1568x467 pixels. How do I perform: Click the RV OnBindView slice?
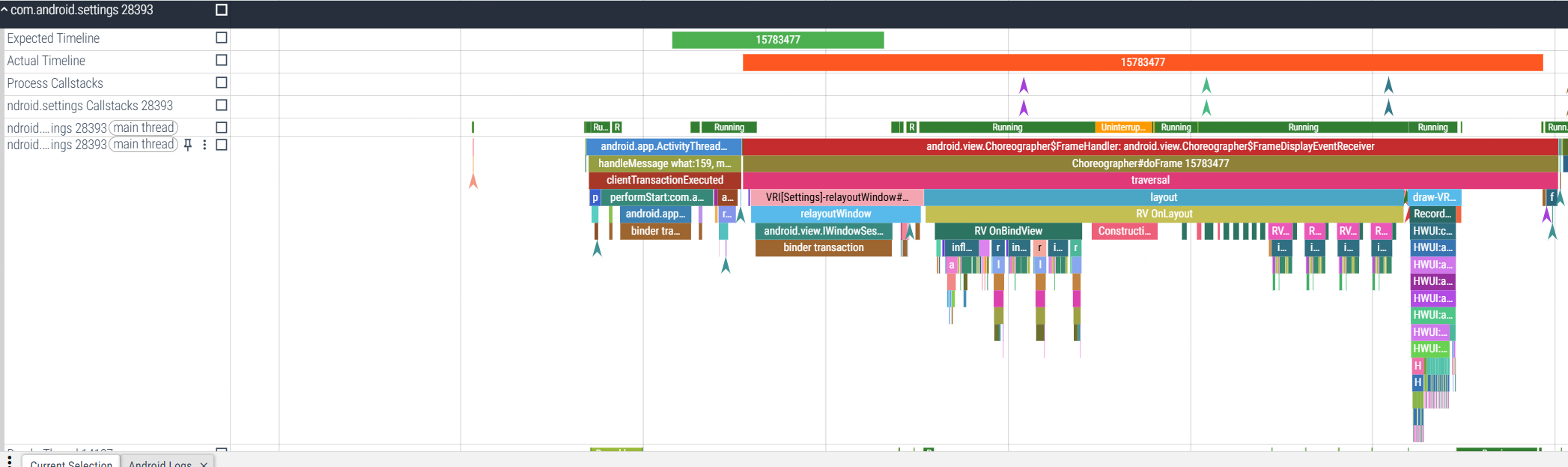(1008, 231)
